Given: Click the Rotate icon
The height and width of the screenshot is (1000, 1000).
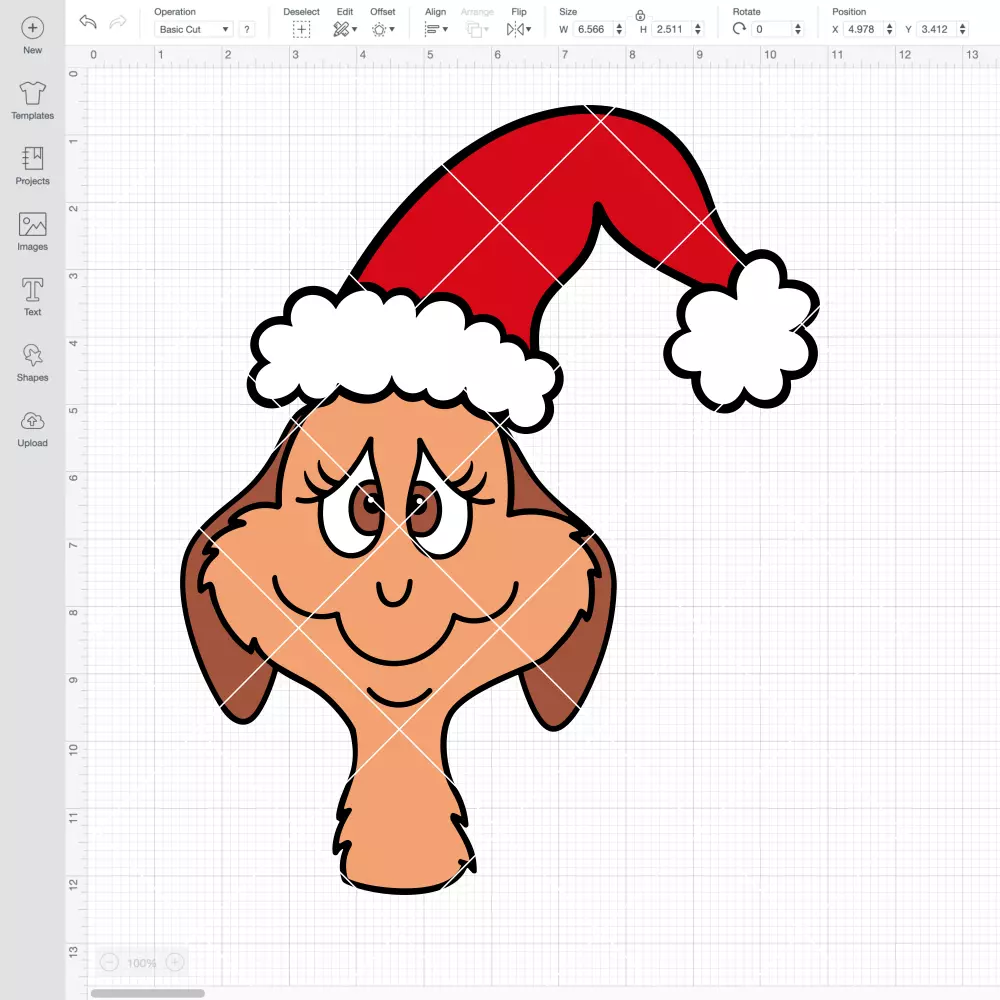Looking at the screenshot, I should tap(739, 29).
